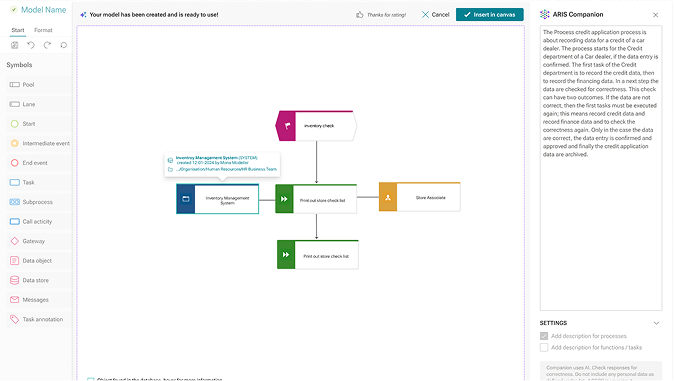Image resolution: width=675 pixels, height=381 pixels.
Task: Select the inventory check event shape
Action: point(316,126)
